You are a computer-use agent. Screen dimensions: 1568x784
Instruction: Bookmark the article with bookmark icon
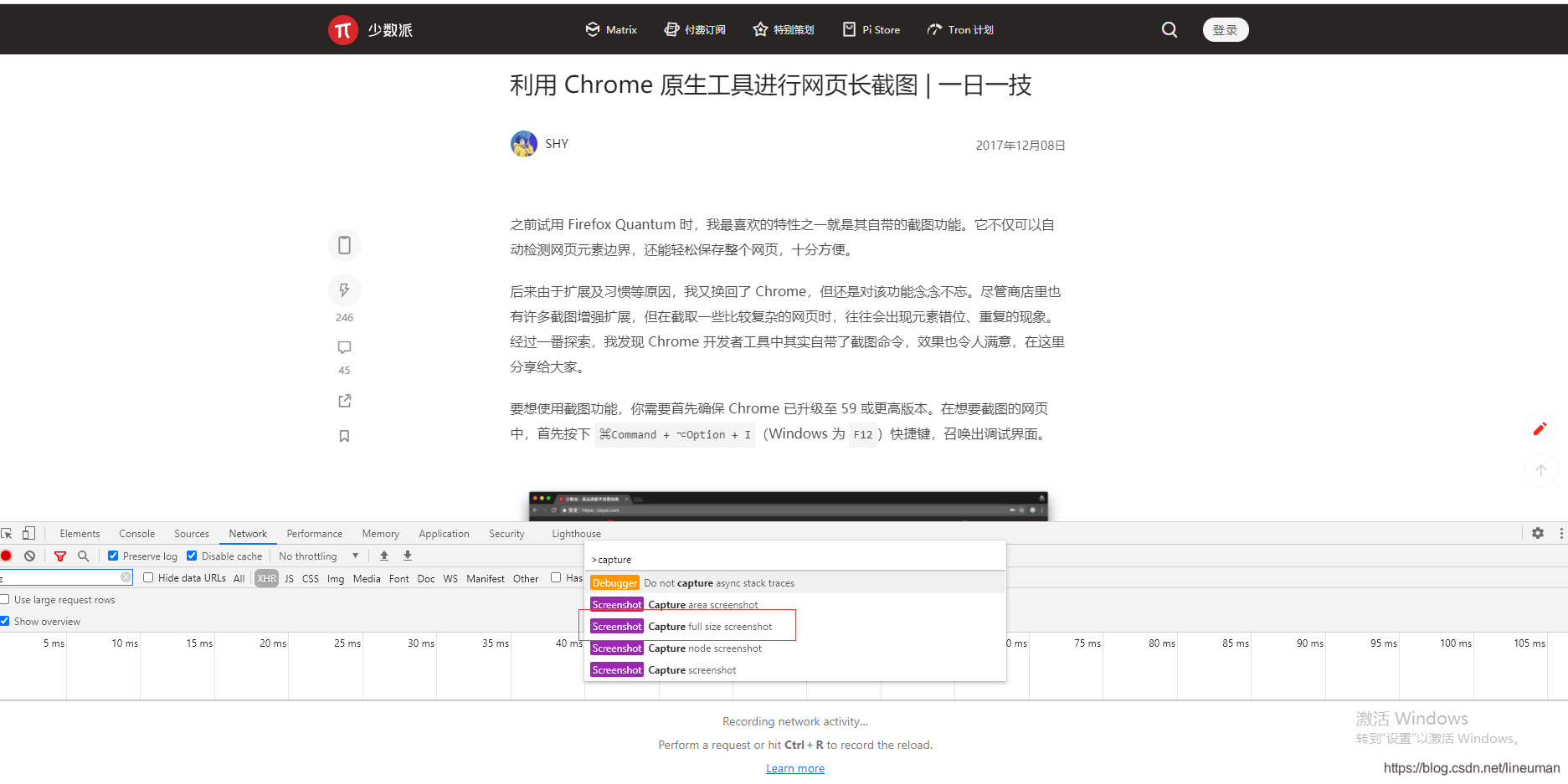[344, 436]
